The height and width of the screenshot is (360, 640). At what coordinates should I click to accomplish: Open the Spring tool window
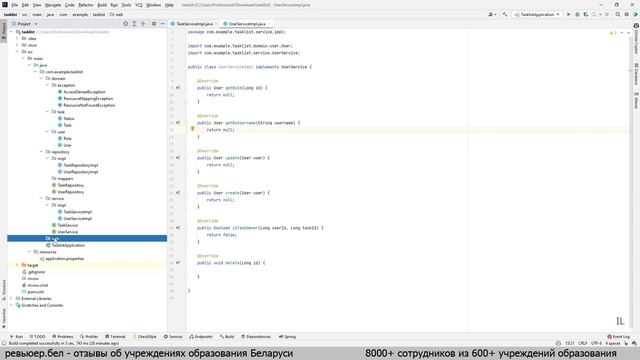click(x=287, y=337)
